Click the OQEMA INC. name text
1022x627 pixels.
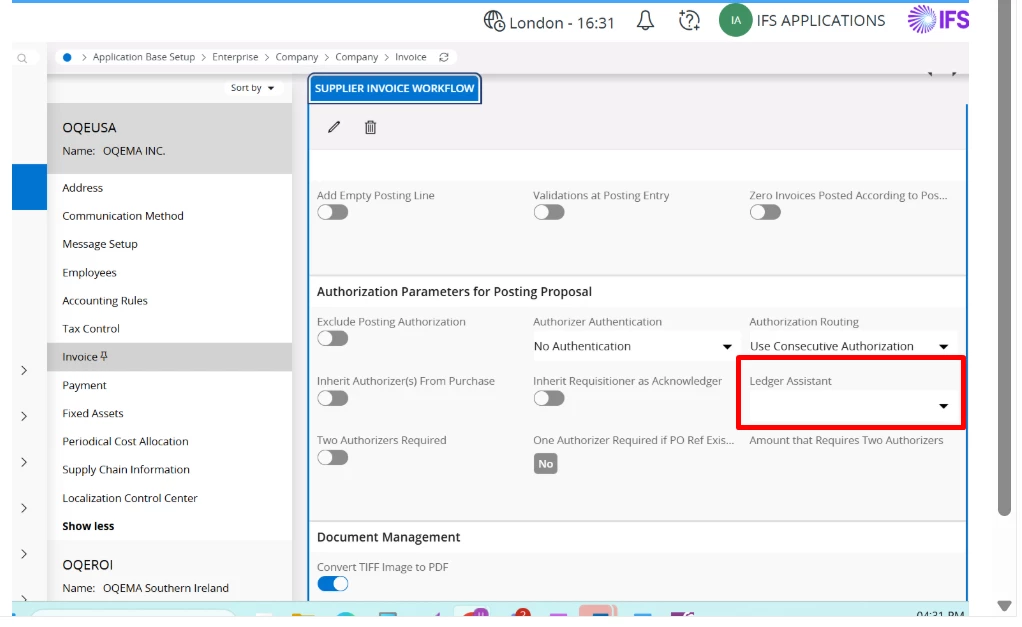pyautogui.click(x=134, y=151)
